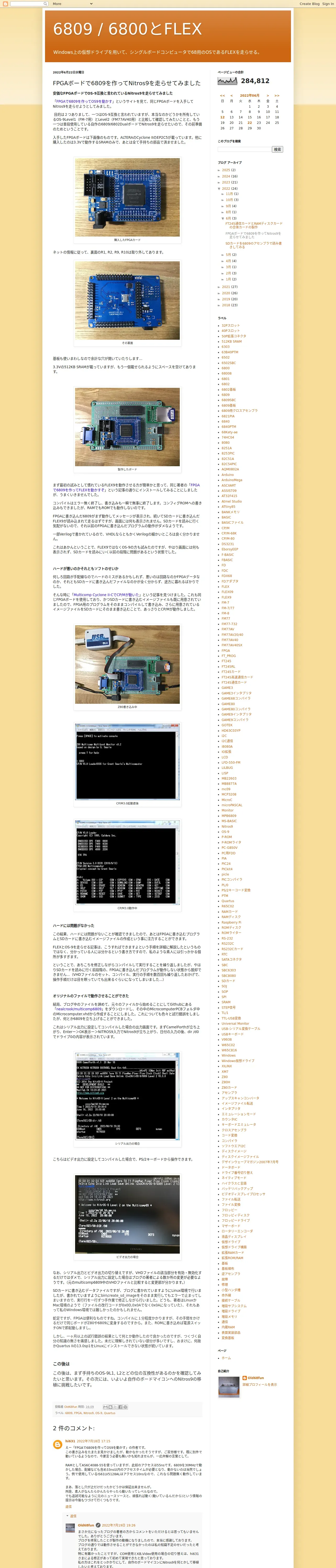Open the その裏面 board photo
This screenshot has height=1568, width=336.
(127, 301)
